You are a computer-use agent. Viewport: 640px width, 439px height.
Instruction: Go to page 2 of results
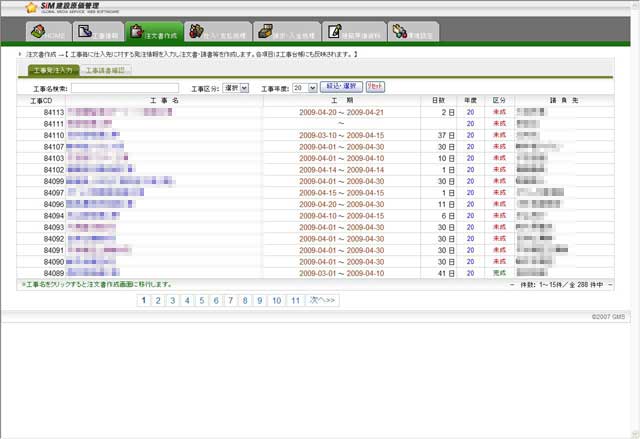(x=159, y=300)
